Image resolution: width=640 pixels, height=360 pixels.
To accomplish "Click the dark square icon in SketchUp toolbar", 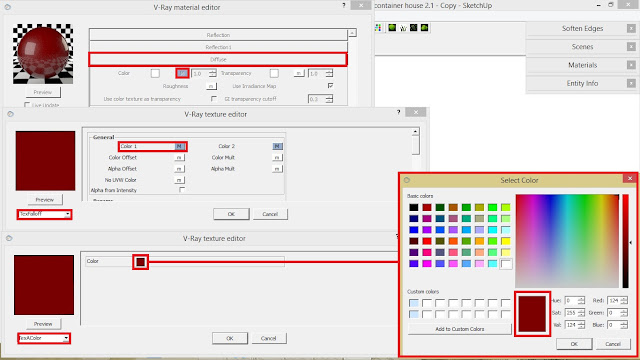I will 414,27.
